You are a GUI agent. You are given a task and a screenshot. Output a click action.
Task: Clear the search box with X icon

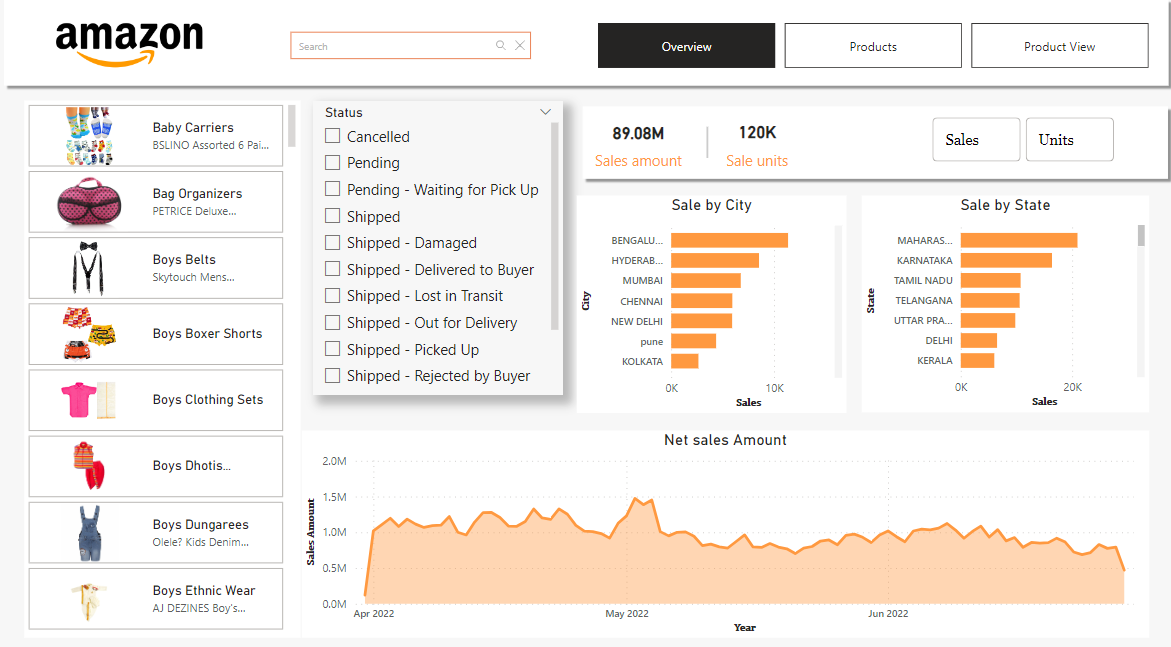click(x=520, y=46)
